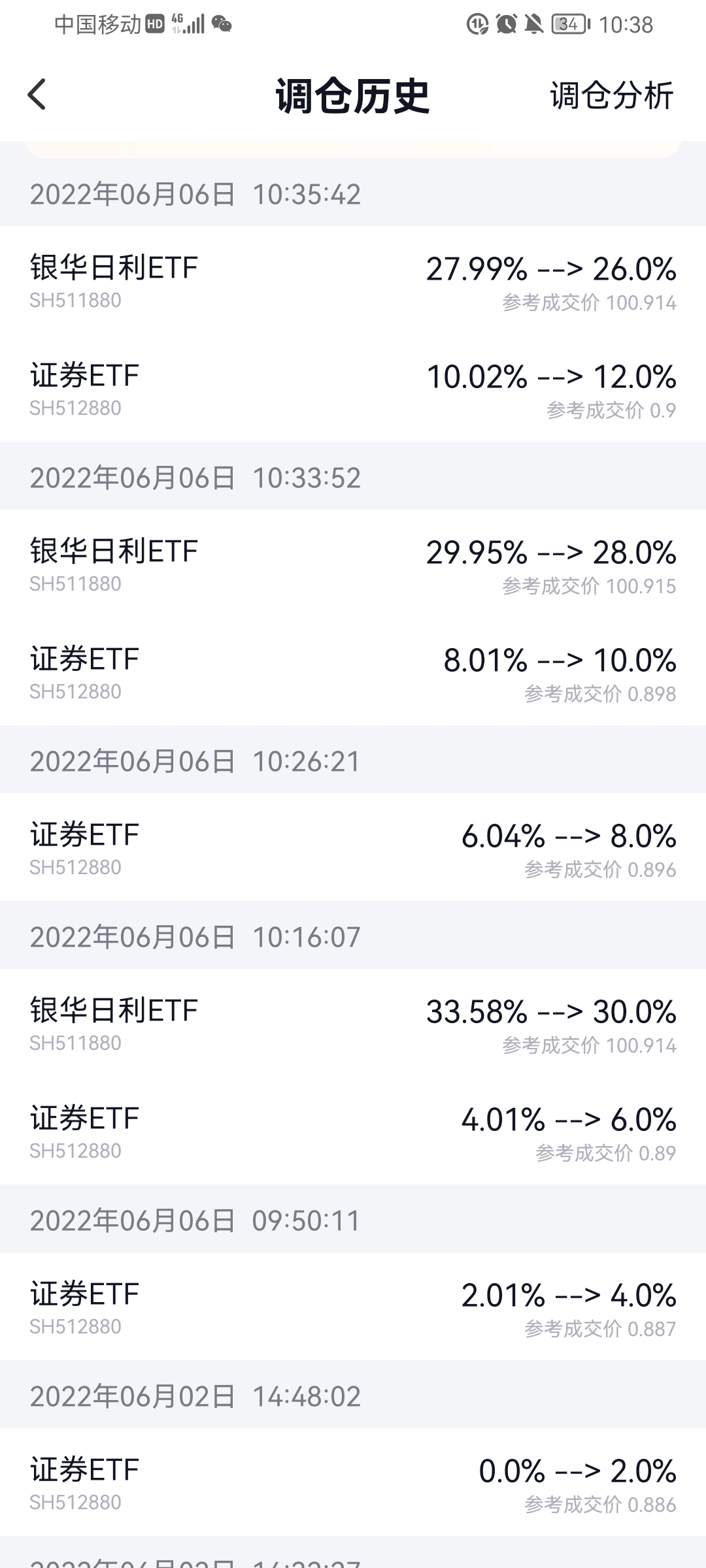The height and width of the screenshot is (1568, 706).
Task: Select 证券ETF row changing 8.01% to 10.0%
Action: tap(353, 672)
